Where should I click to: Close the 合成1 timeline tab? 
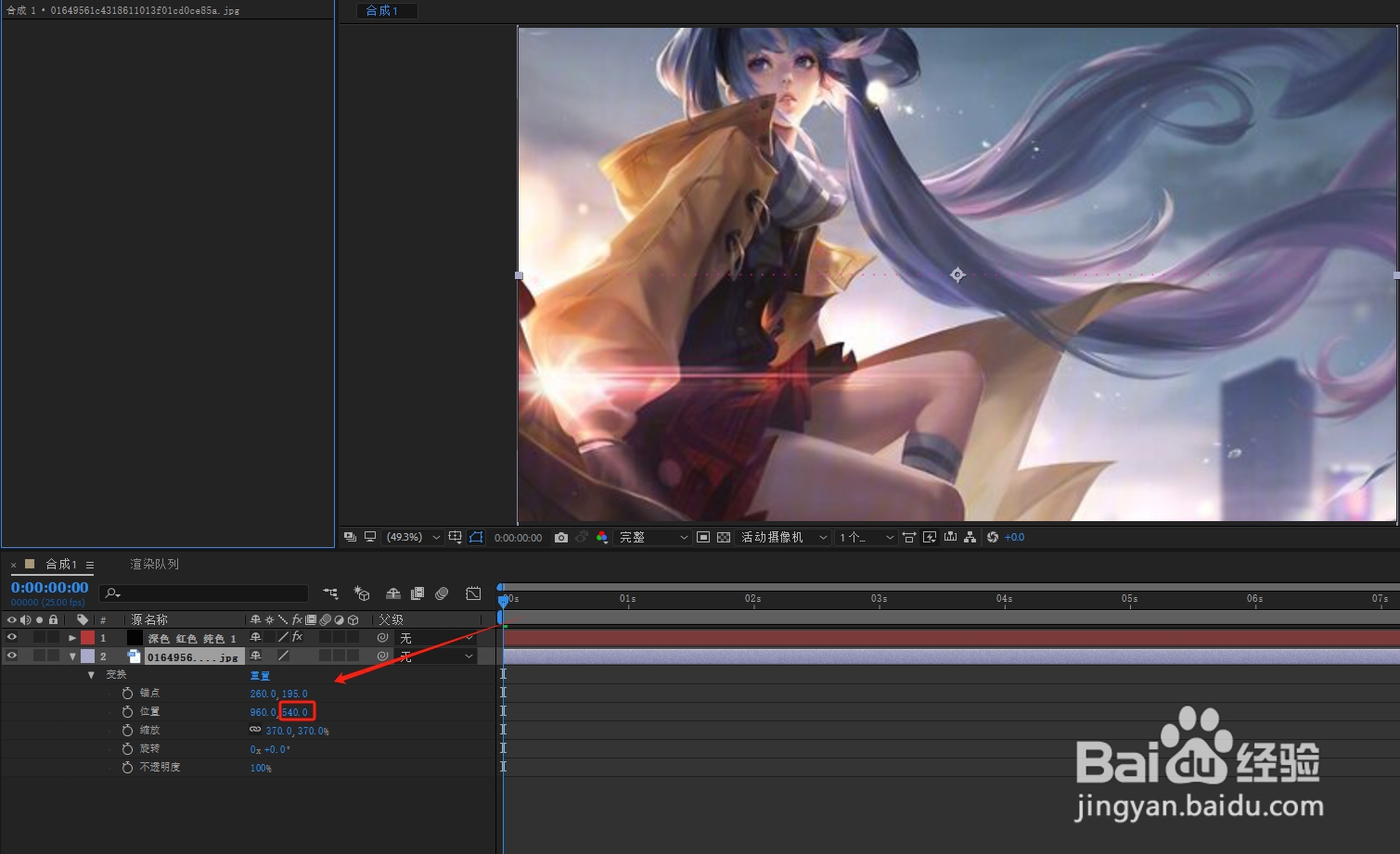pyautogui.click(x=14, y=565)
